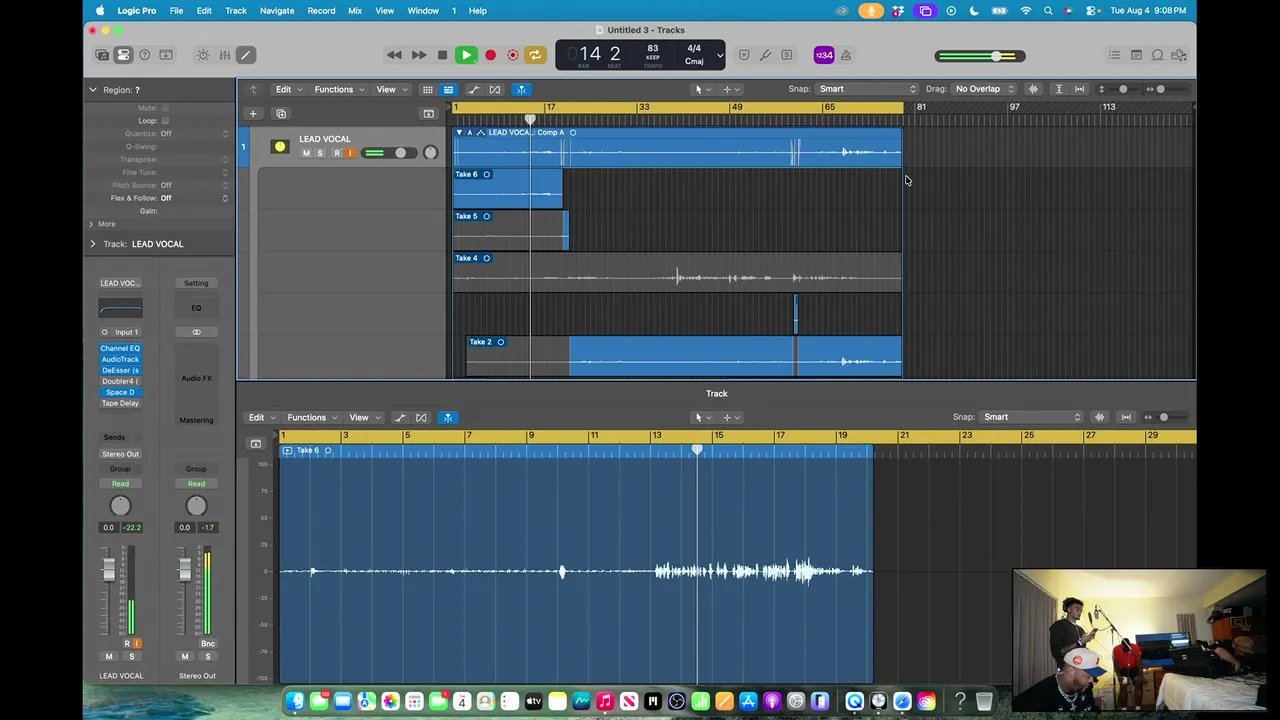Record-enable the LEAD VOCAL track header
The width and height of the screenshot is (1280, 720).
tap(337, 153)
